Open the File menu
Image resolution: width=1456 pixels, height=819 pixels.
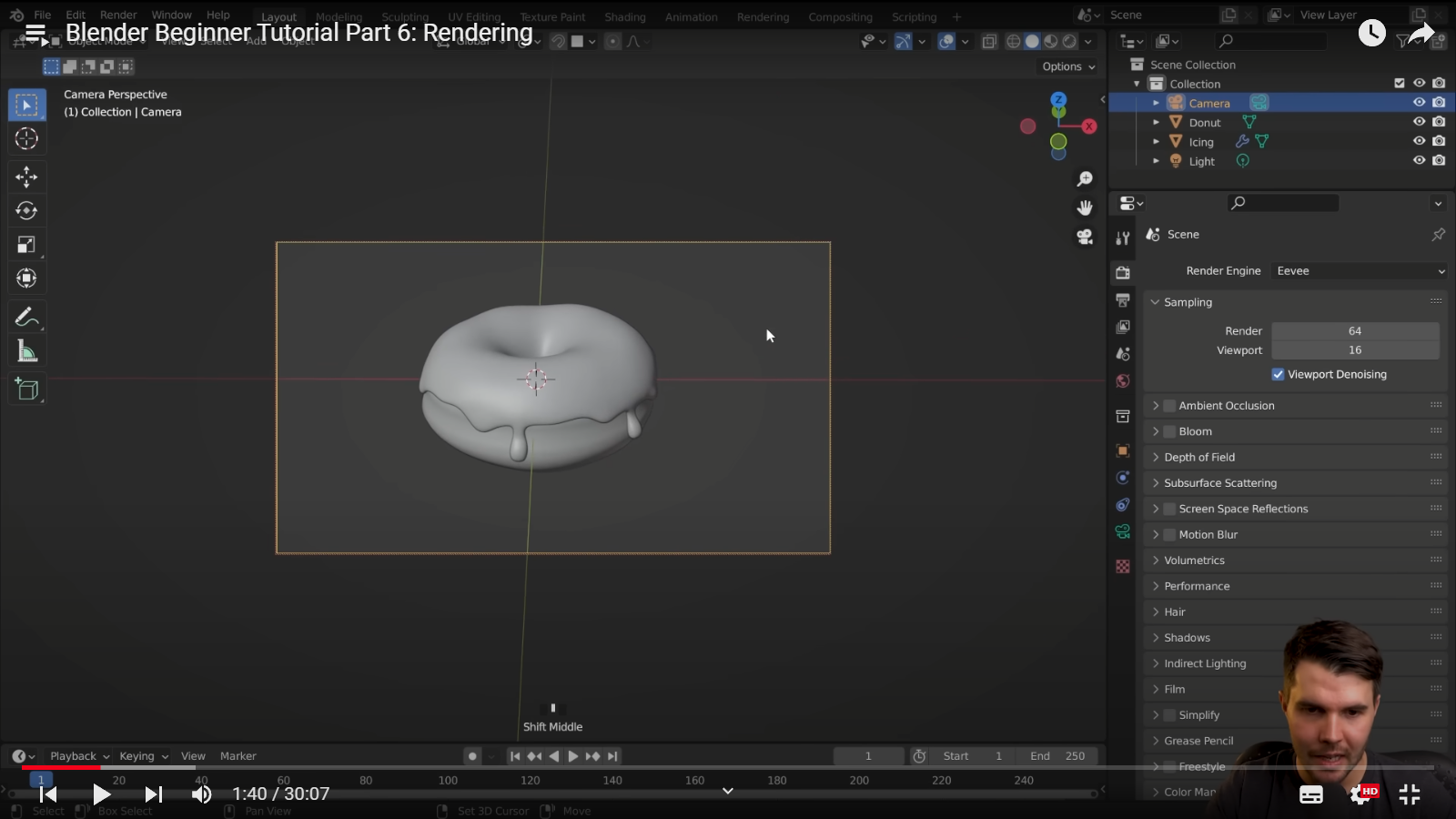click(x=42, y=15)
